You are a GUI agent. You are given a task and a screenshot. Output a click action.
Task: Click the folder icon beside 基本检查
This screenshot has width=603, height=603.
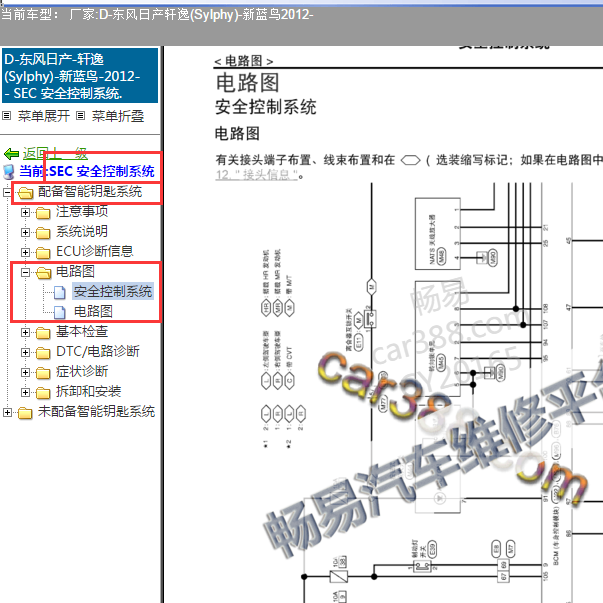(x=43, y=333)
